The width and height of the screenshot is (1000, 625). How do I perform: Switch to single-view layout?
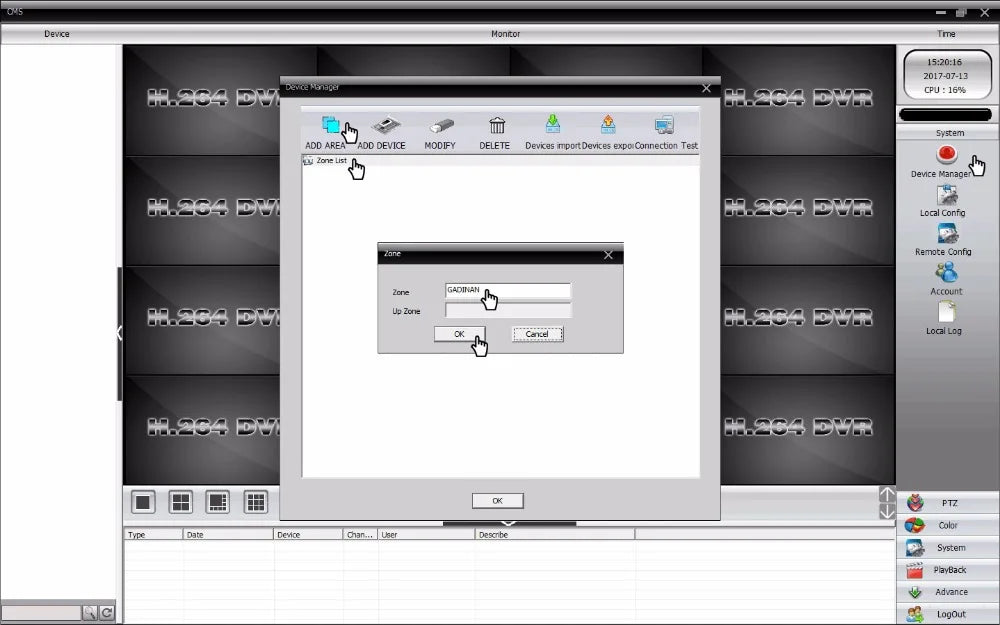(143, 503)
